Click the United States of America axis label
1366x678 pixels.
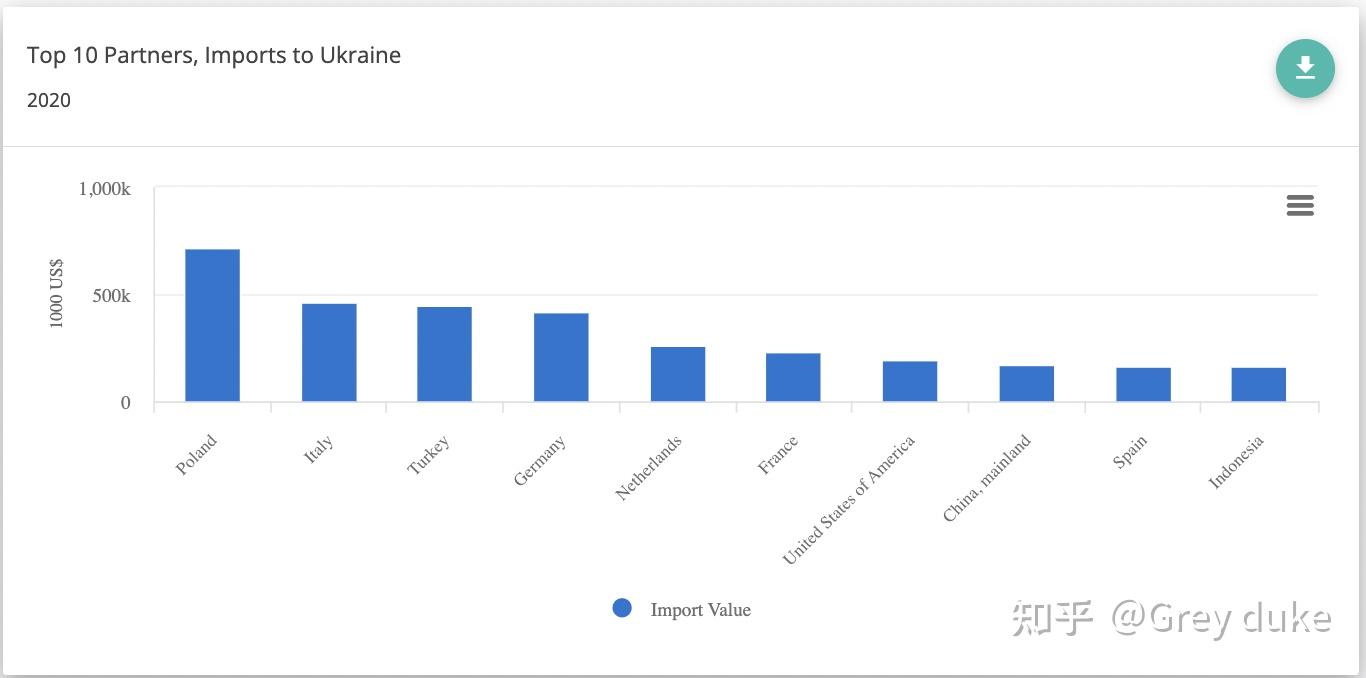point(848,500)
